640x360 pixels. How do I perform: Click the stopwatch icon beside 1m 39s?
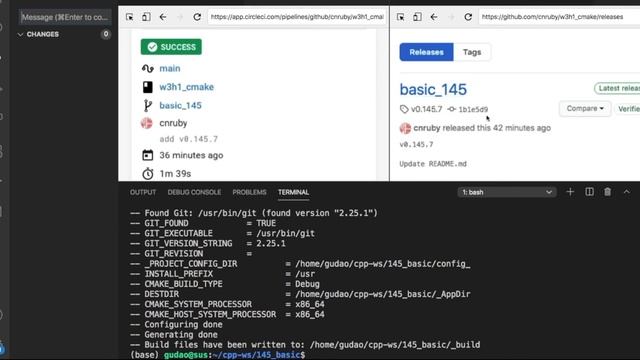pos(147,173)
